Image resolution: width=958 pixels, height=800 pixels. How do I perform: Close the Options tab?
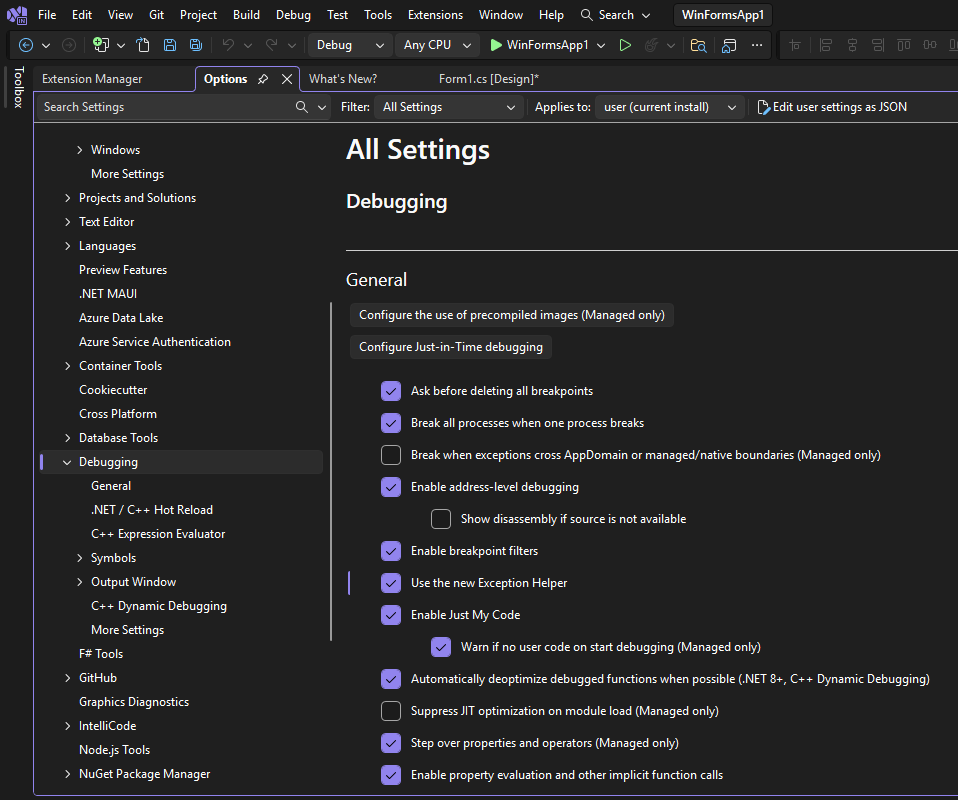[x=287, y=79]
